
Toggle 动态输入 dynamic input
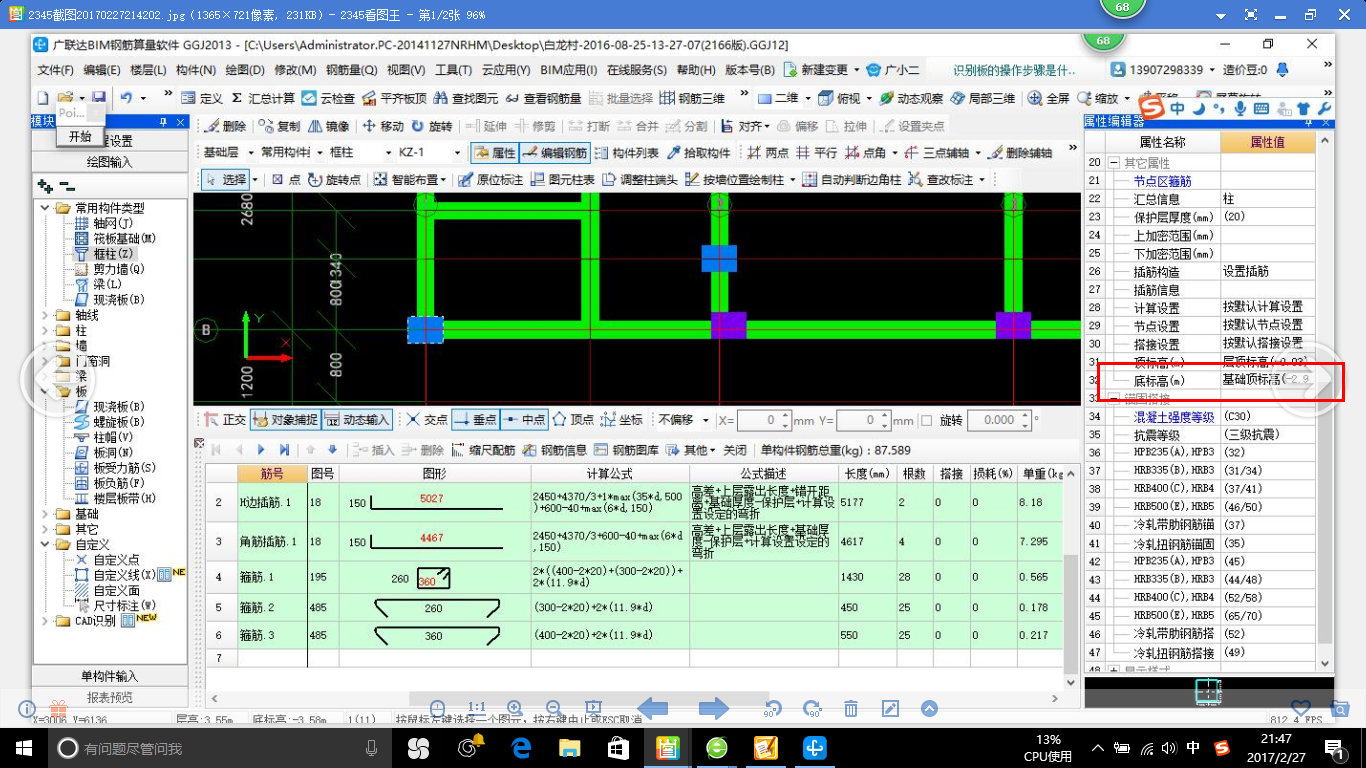[358, 420]
